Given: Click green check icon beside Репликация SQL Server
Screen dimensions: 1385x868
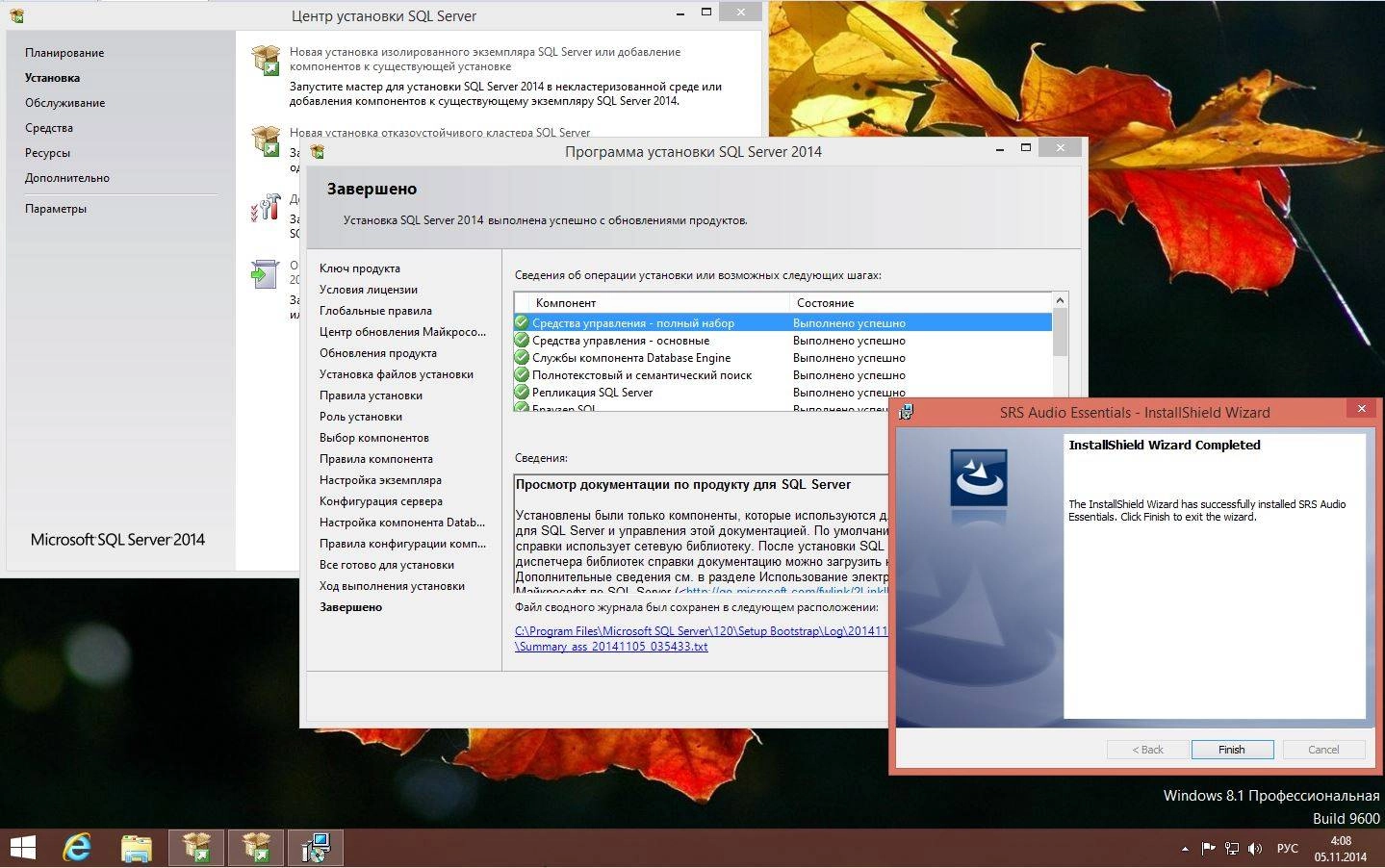Looking at the screenshot, I should click(x=522, y=393).
